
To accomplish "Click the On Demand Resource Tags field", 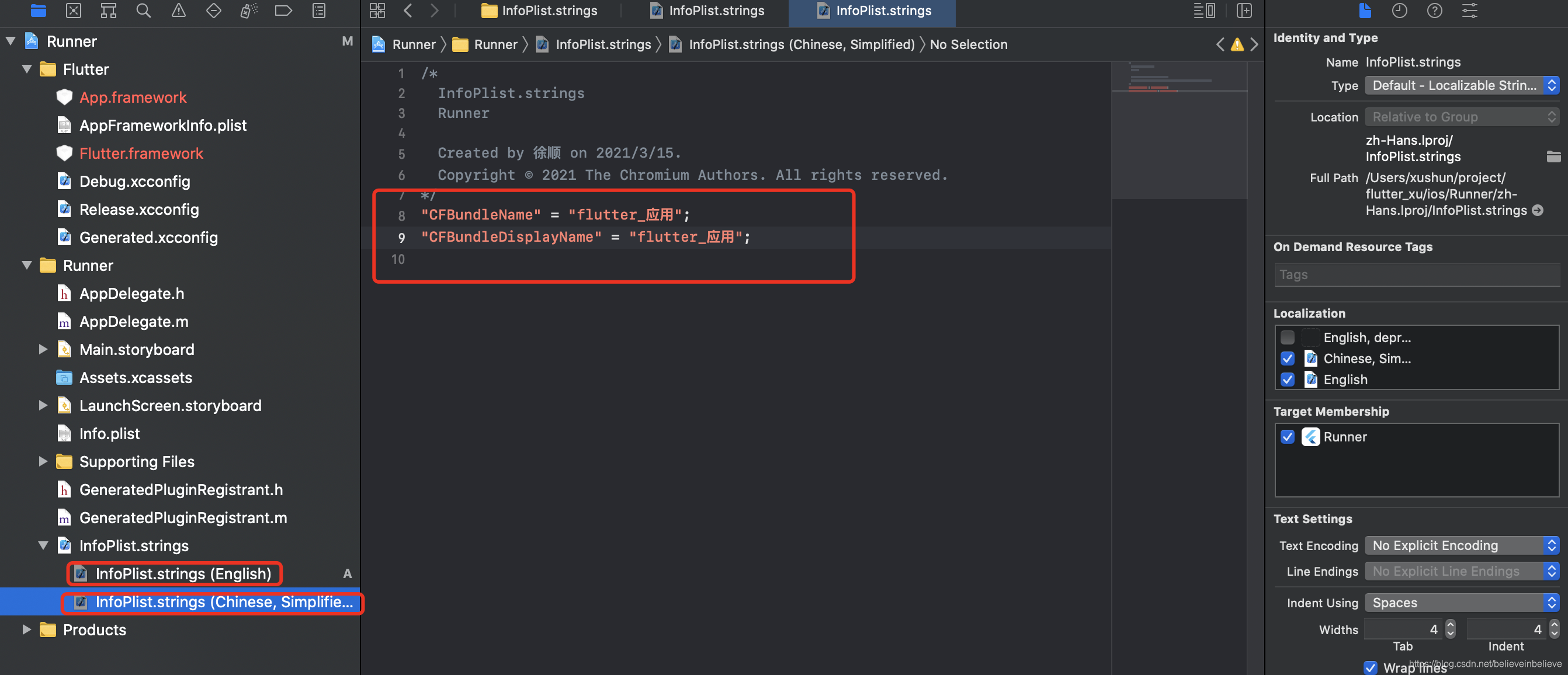I will (1416, 274).
